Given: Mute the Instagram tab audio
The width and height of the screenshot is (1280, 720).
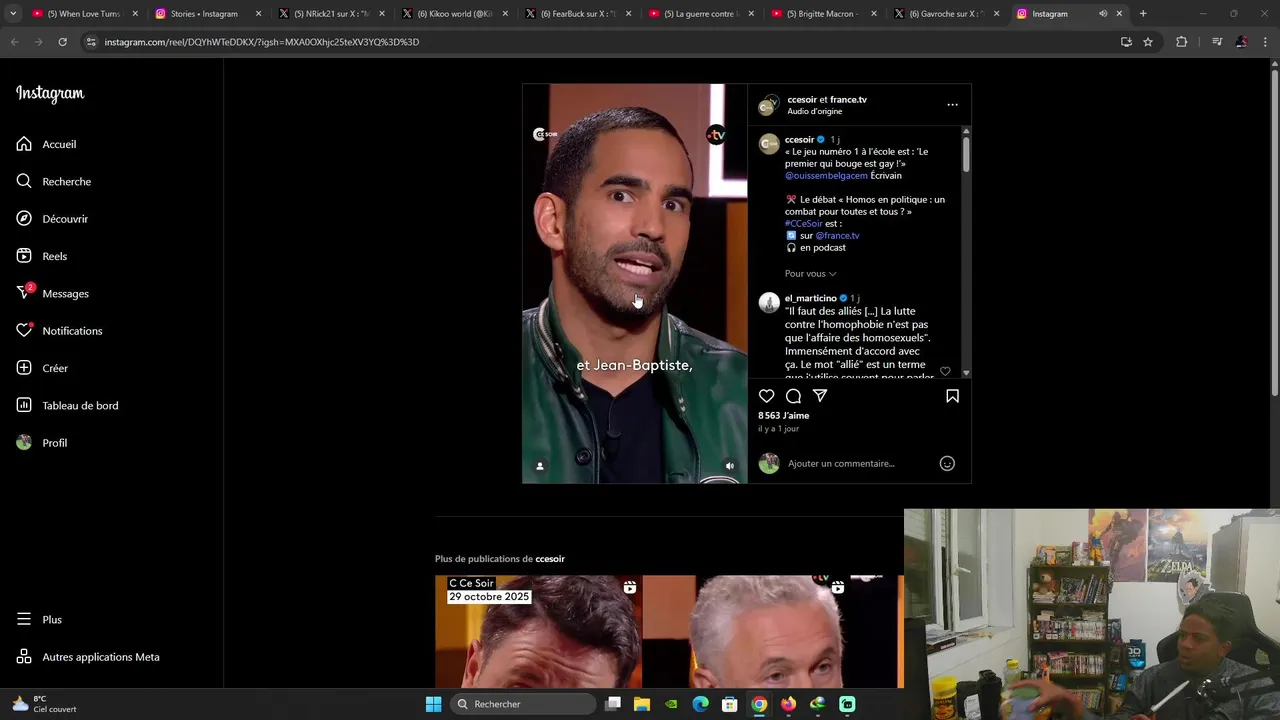Looking at the screenshot, I should 1103,14.
